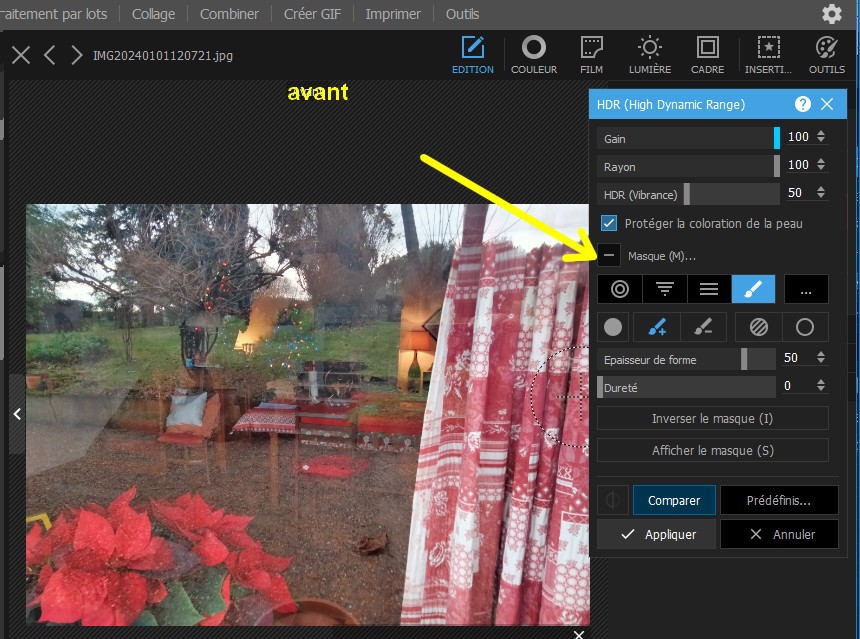Open the top Outils menu
The width and height of the screenshot is (860, 639).
462,14
